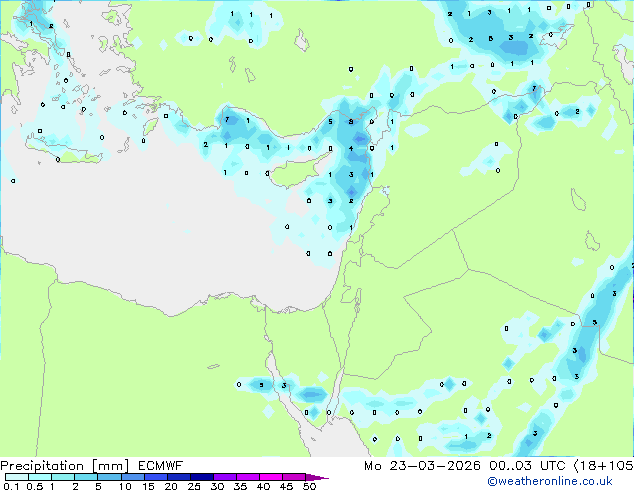The width and height of the screenshot is (634, 490).
Task: Click the legend label '45'
Action: 286,486
